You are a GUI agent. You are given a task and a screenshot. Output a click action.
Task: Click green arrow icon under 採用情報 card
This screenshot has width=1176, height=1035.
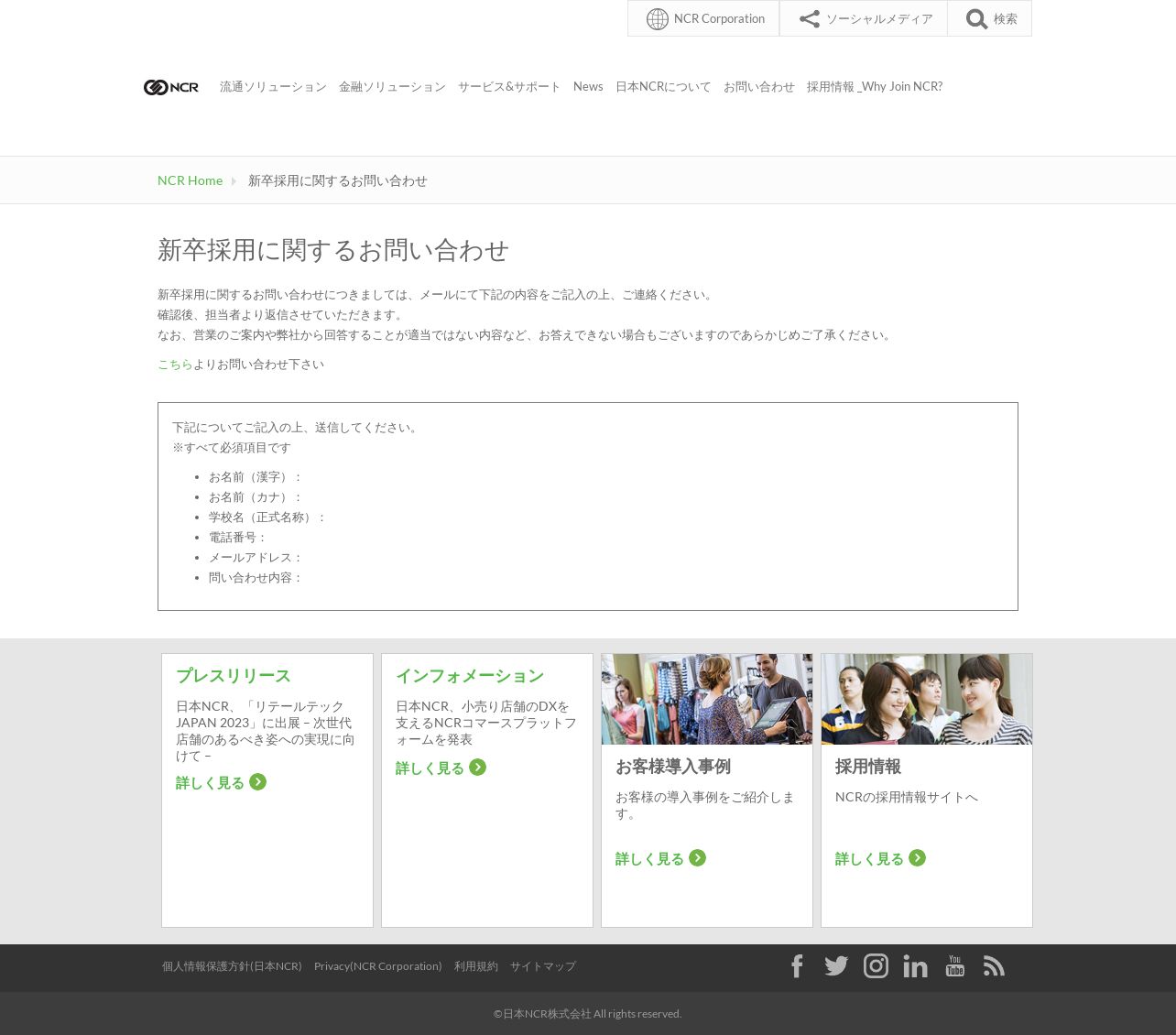tap(918, 858)
